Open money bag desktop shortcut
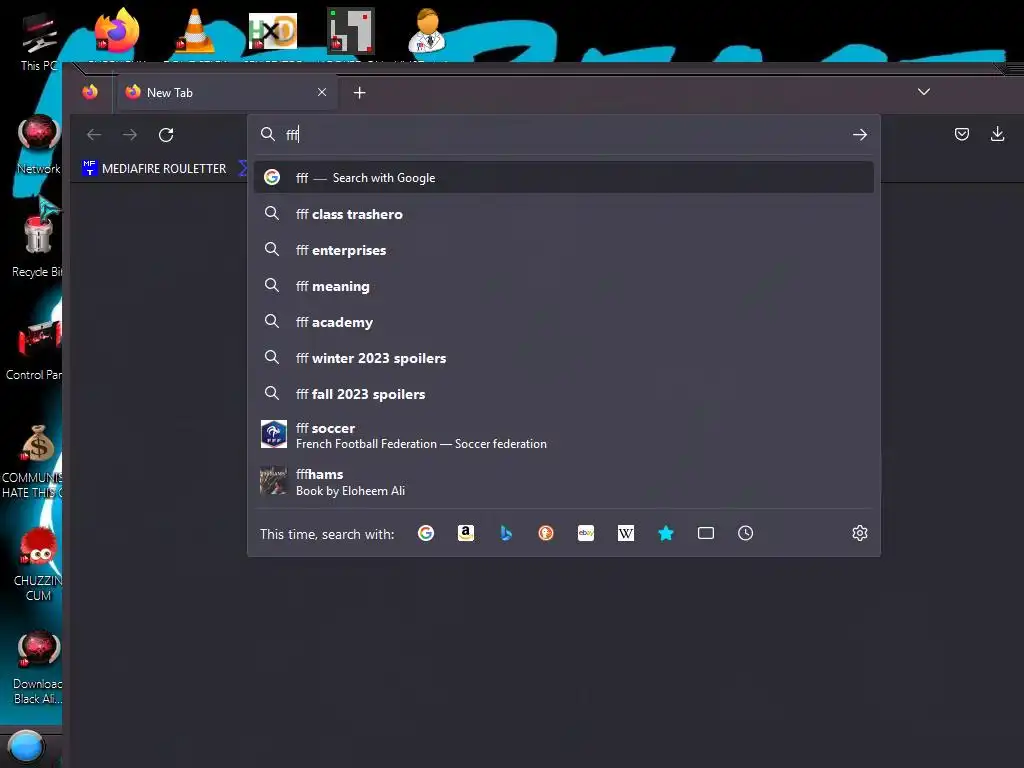 click(34, 461)
